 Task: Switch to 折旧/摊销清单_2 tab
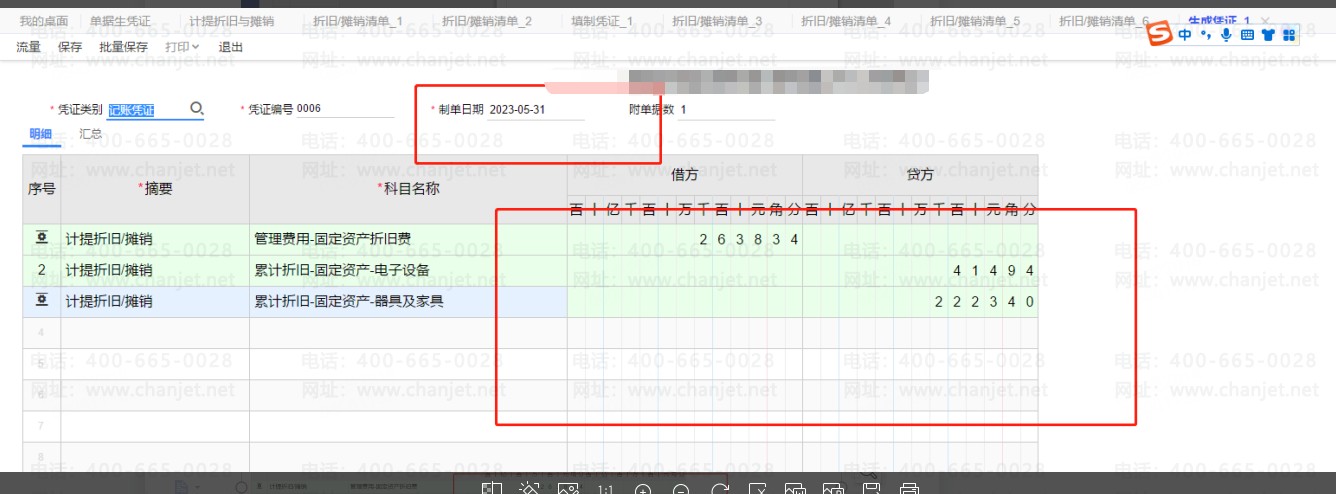coord(487,21)
